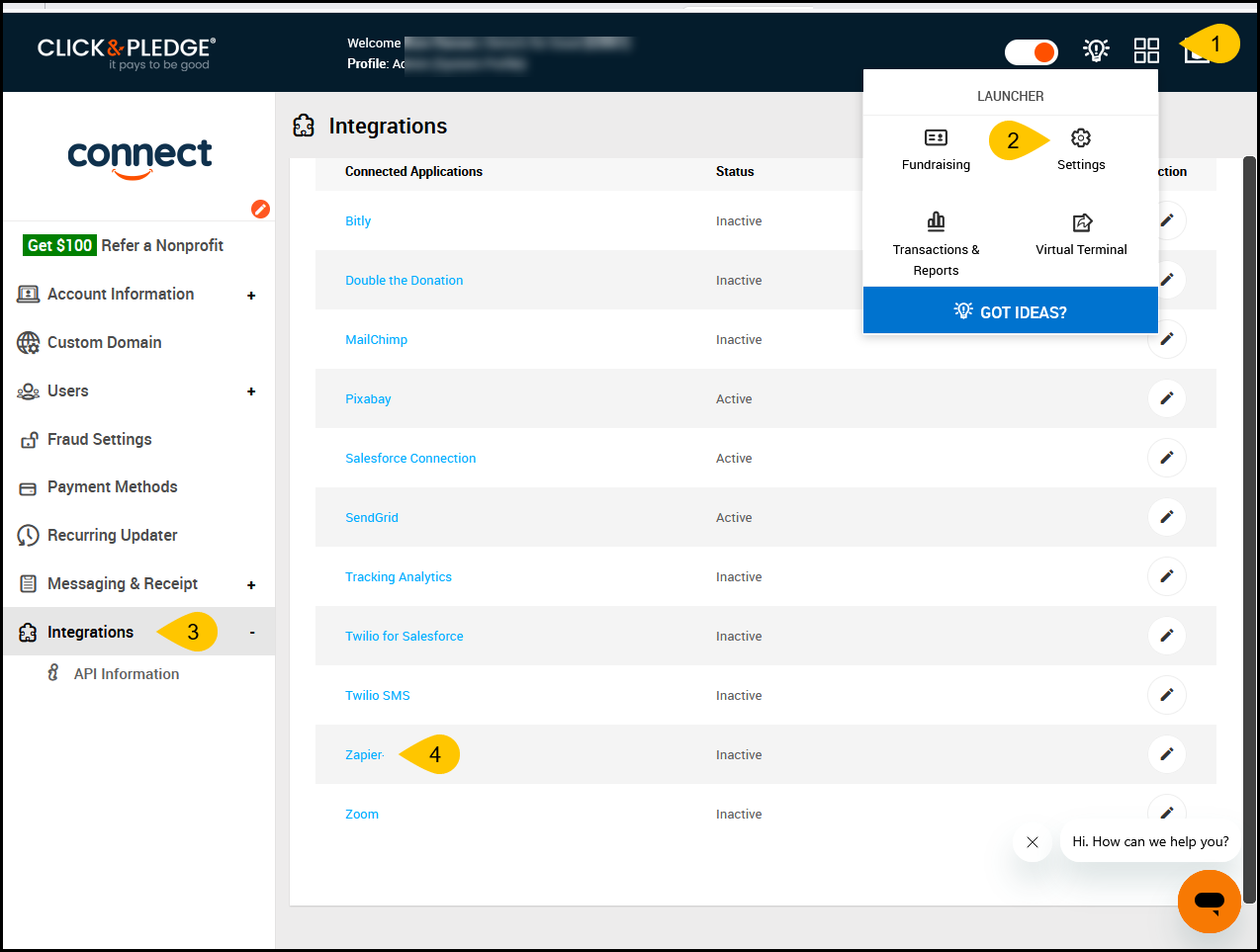Open API Information sub-item
1260x952 pixels.
click(127, 673)
